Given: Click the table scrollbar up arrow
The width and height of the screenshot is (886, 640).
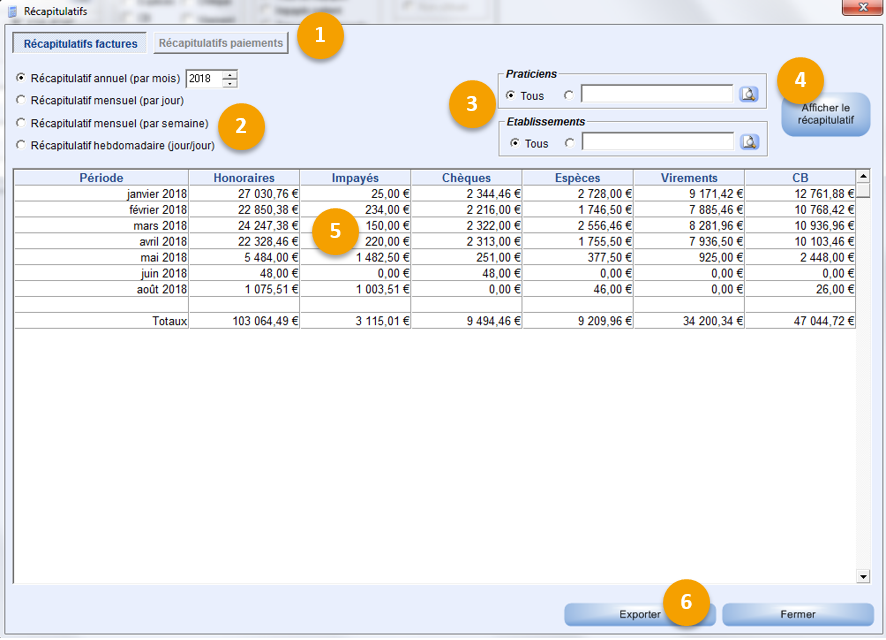Looking at the screenshot, I should [x=863, y=176].
